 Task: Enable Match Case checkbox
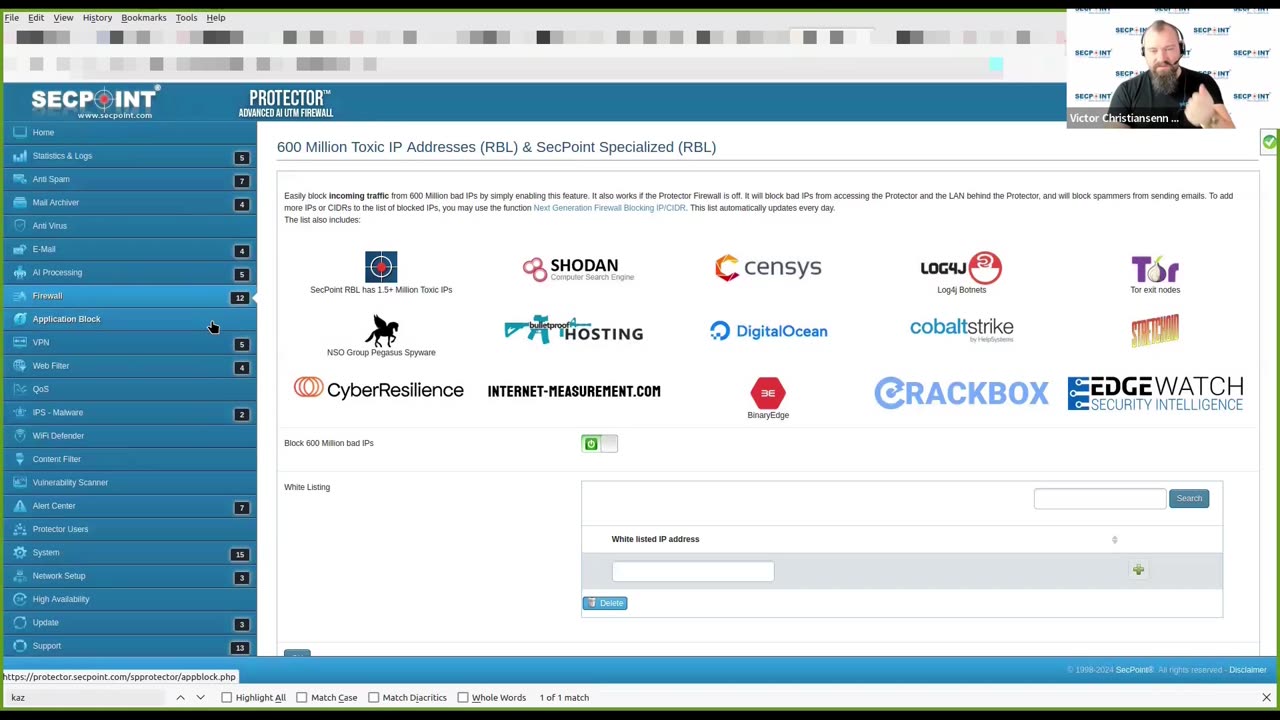point(301,698)
